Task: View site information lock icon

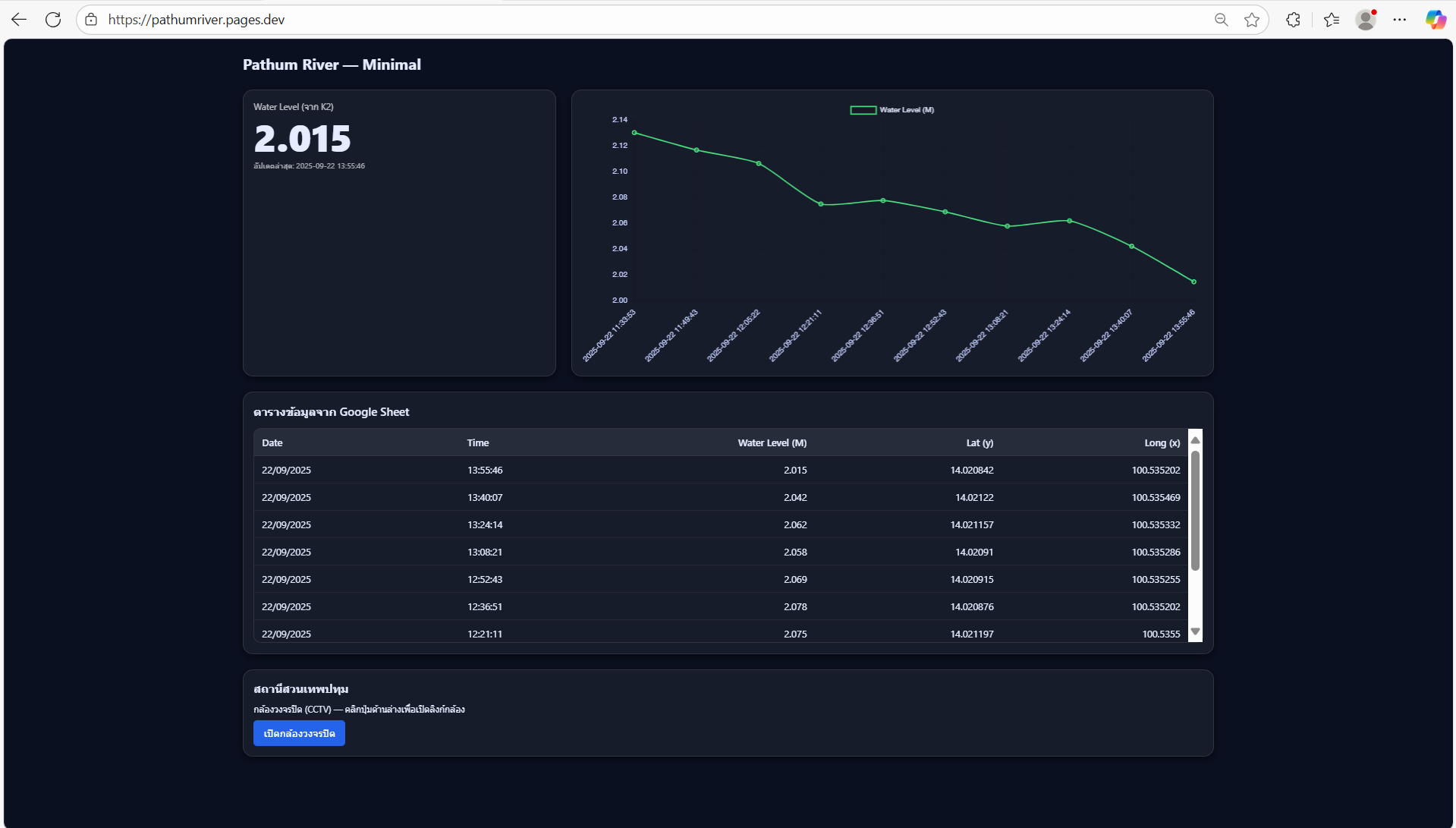Action: click(x=91, y=20)
